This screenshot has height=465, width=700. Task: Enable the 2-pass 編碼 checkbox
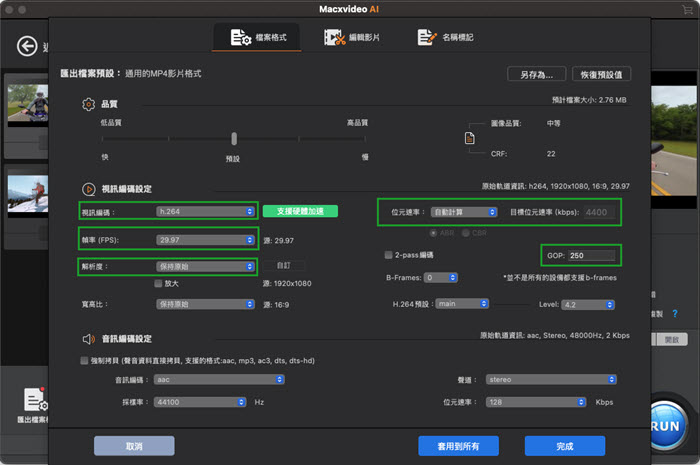pyautogui.click(x=388, y=255)
